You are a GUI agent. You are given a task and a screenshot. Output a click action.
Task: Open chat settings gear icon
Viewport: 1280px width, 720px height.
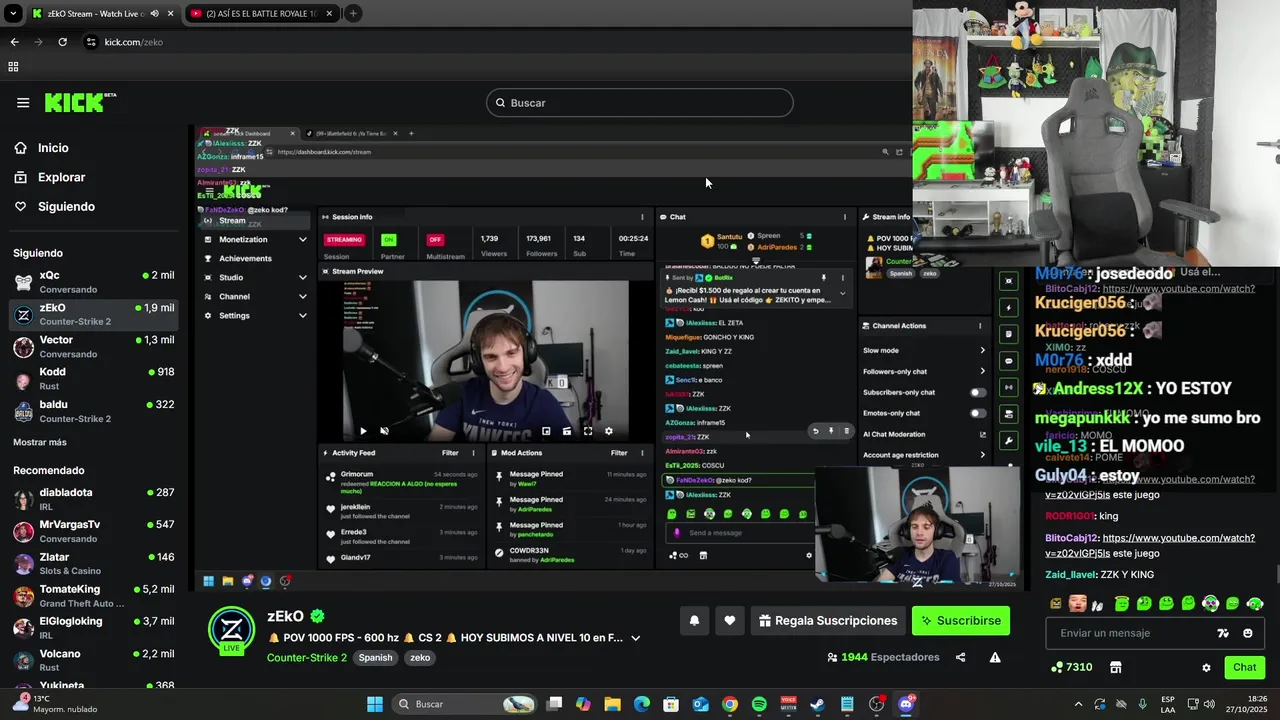pos(1206,668)
